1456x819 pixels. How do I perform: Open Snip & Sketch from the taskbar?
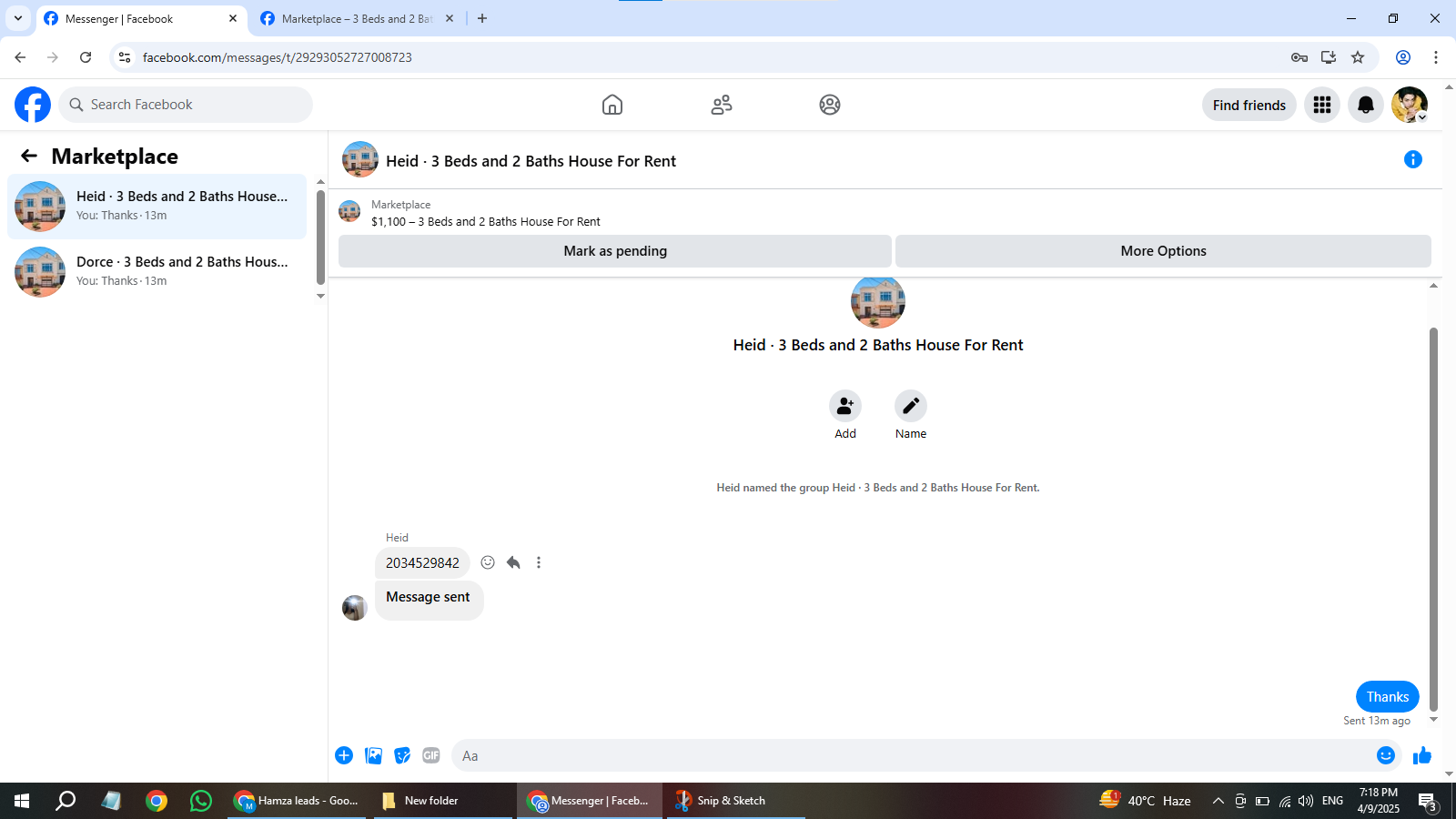pyautogui.click(x=735, y=801)
